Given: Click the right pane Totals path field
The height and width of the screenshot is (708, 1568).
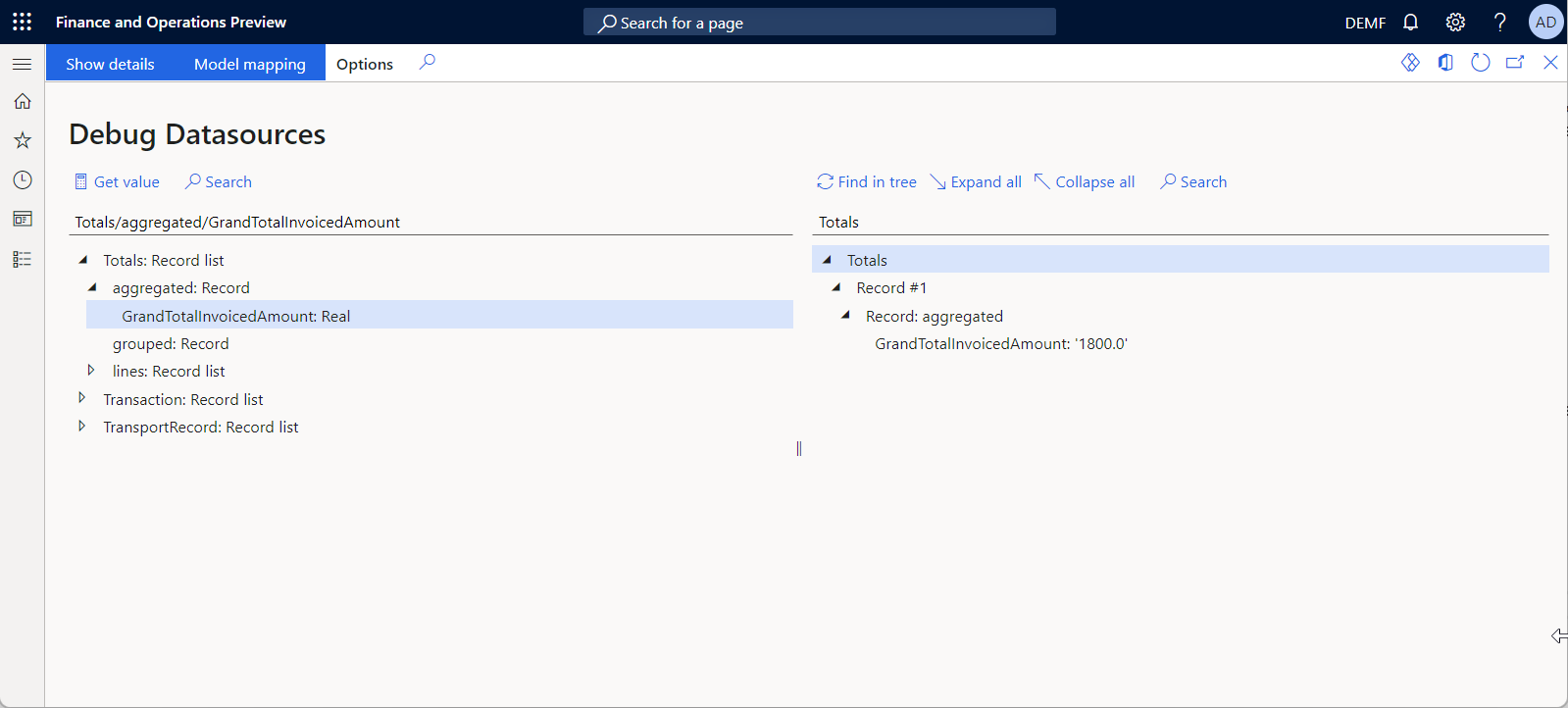Looking at the screenshot, I should [x=1182, y=223].
